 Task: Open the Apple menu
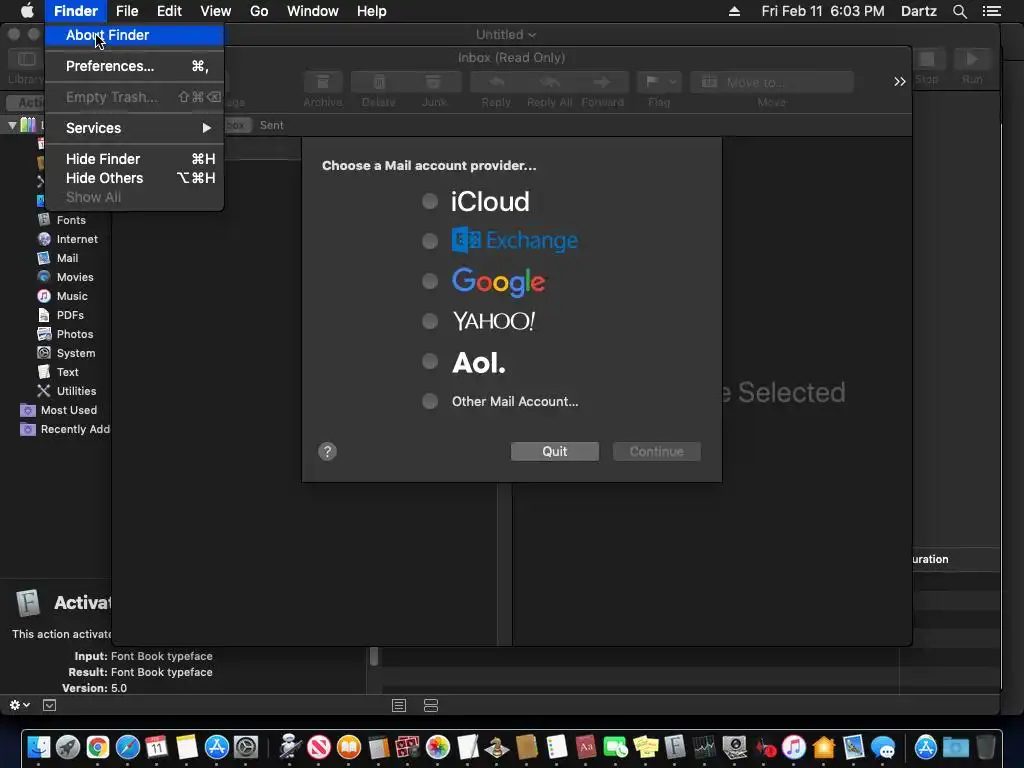pyautogui.click(x=27, y=11)
